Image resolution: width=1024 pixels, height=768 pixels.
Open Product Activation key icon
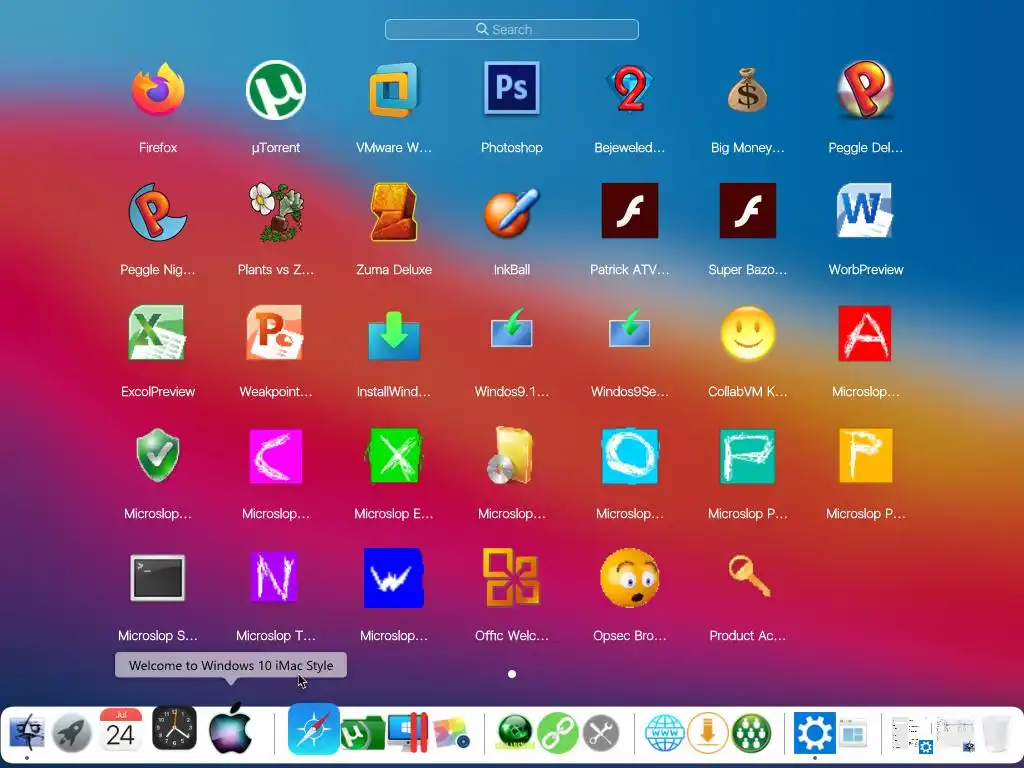click(748, 576)
